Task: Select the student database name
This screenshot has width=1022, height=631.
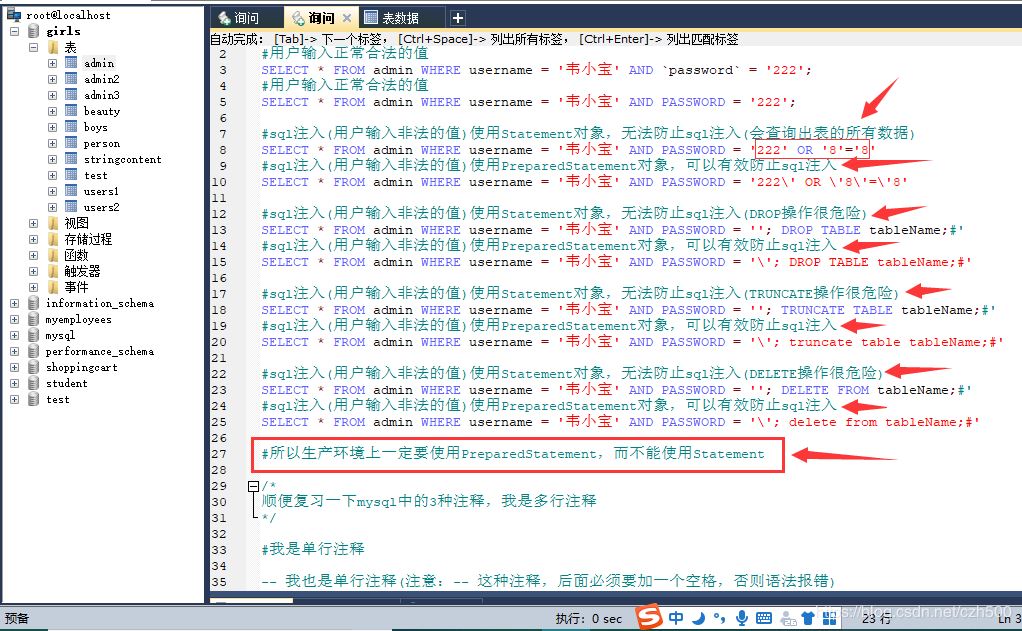Action: [66, 383]
